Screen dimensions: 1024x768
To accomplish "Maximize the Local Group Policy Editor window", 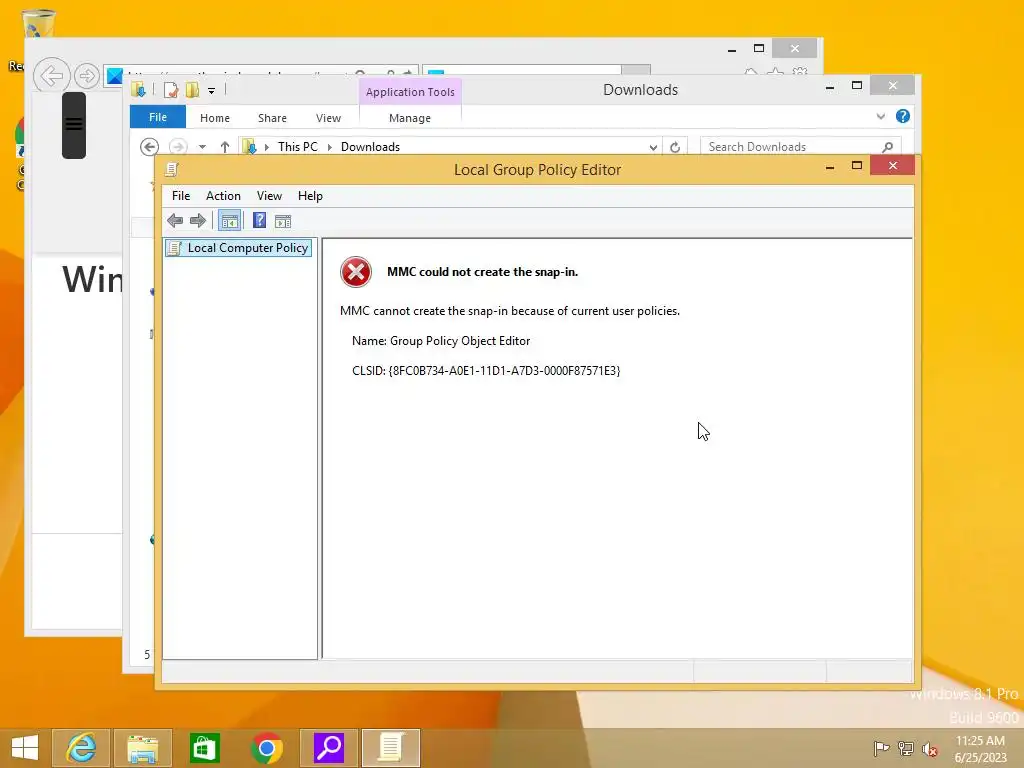I will click(x=857, y=166).
